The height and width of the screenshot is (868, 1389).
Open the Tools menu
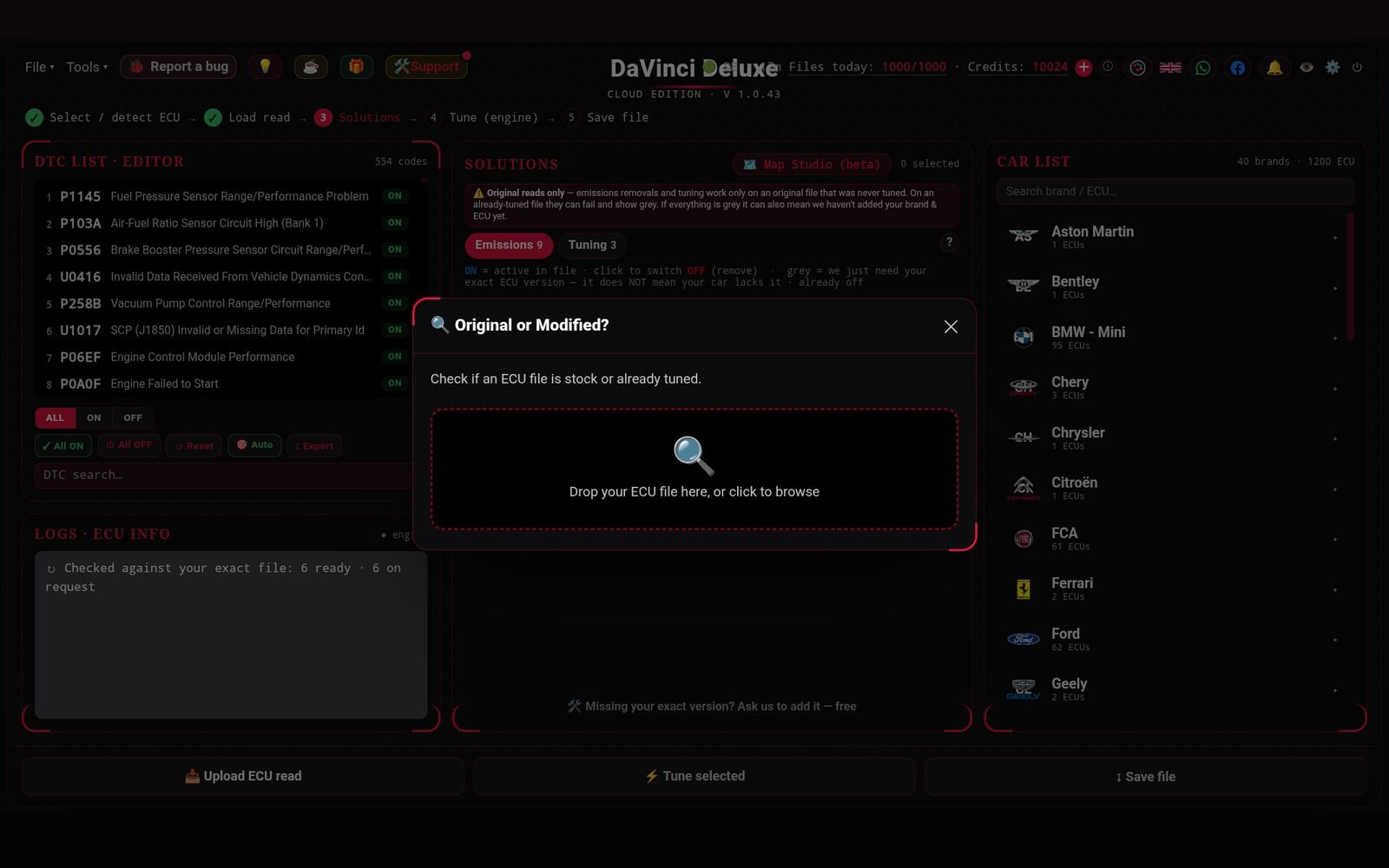click(x=87, y=67)
